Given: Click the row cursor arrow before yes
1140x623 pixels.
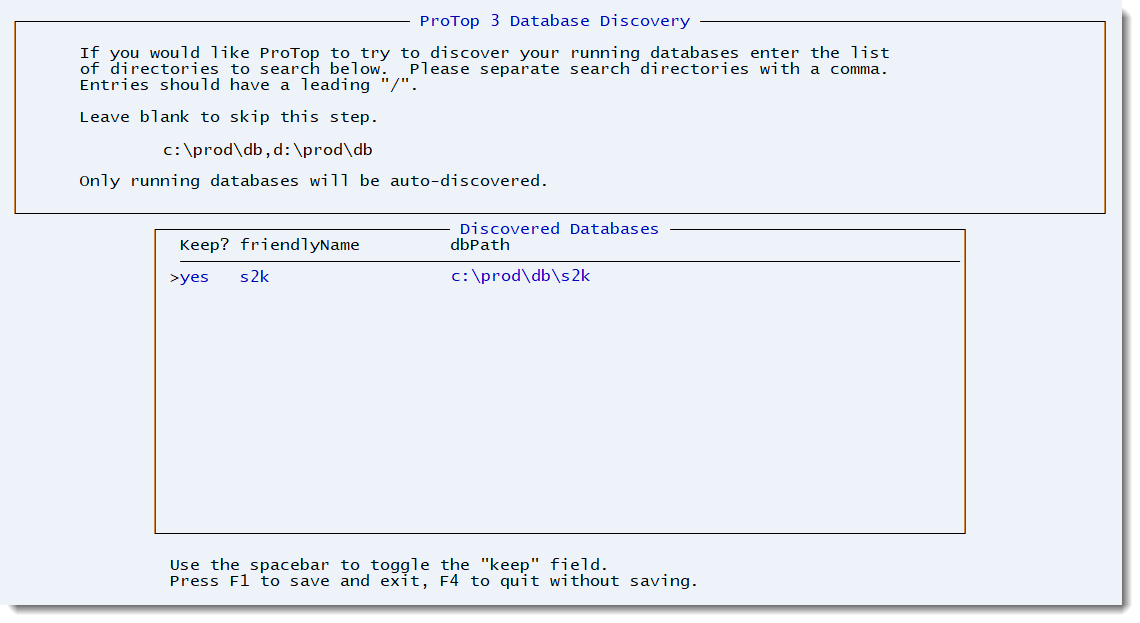Looking at the screenshot, I should (x=174, y=278).
